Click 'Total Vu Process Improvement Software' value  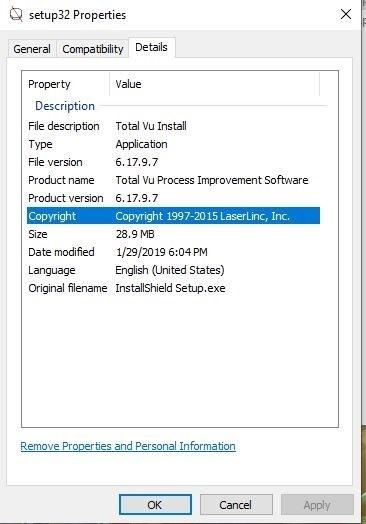(212, 180)
